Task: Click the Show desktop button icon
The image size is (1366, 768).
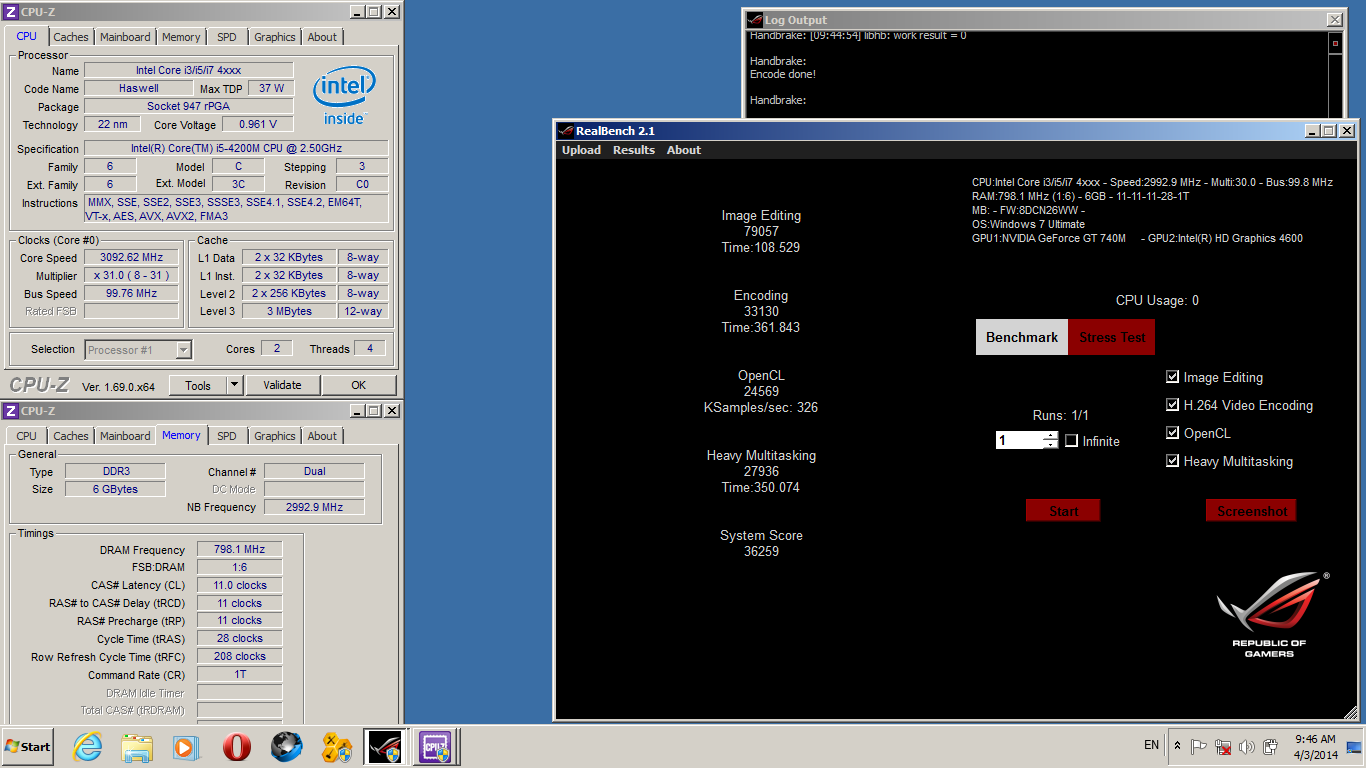Action: coord(1355,747)
